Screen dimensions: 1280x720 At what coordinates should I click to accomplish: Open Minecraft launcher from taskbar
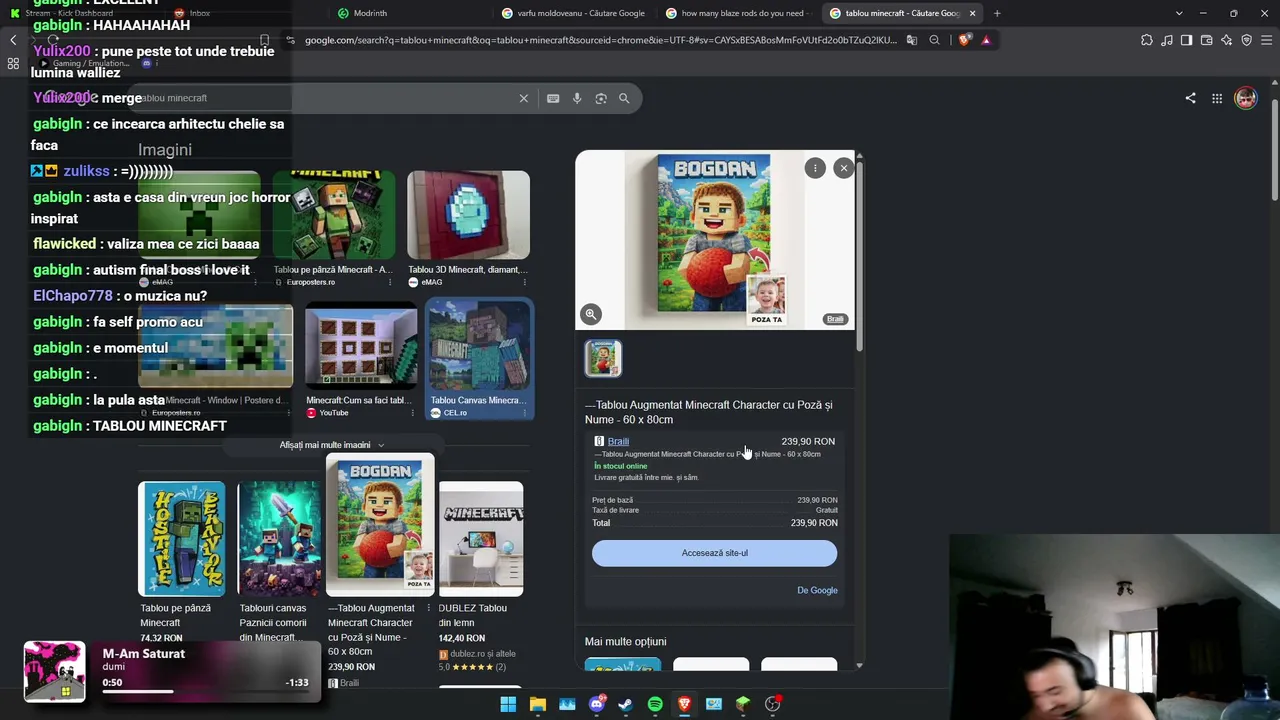[x=743, y=704]
